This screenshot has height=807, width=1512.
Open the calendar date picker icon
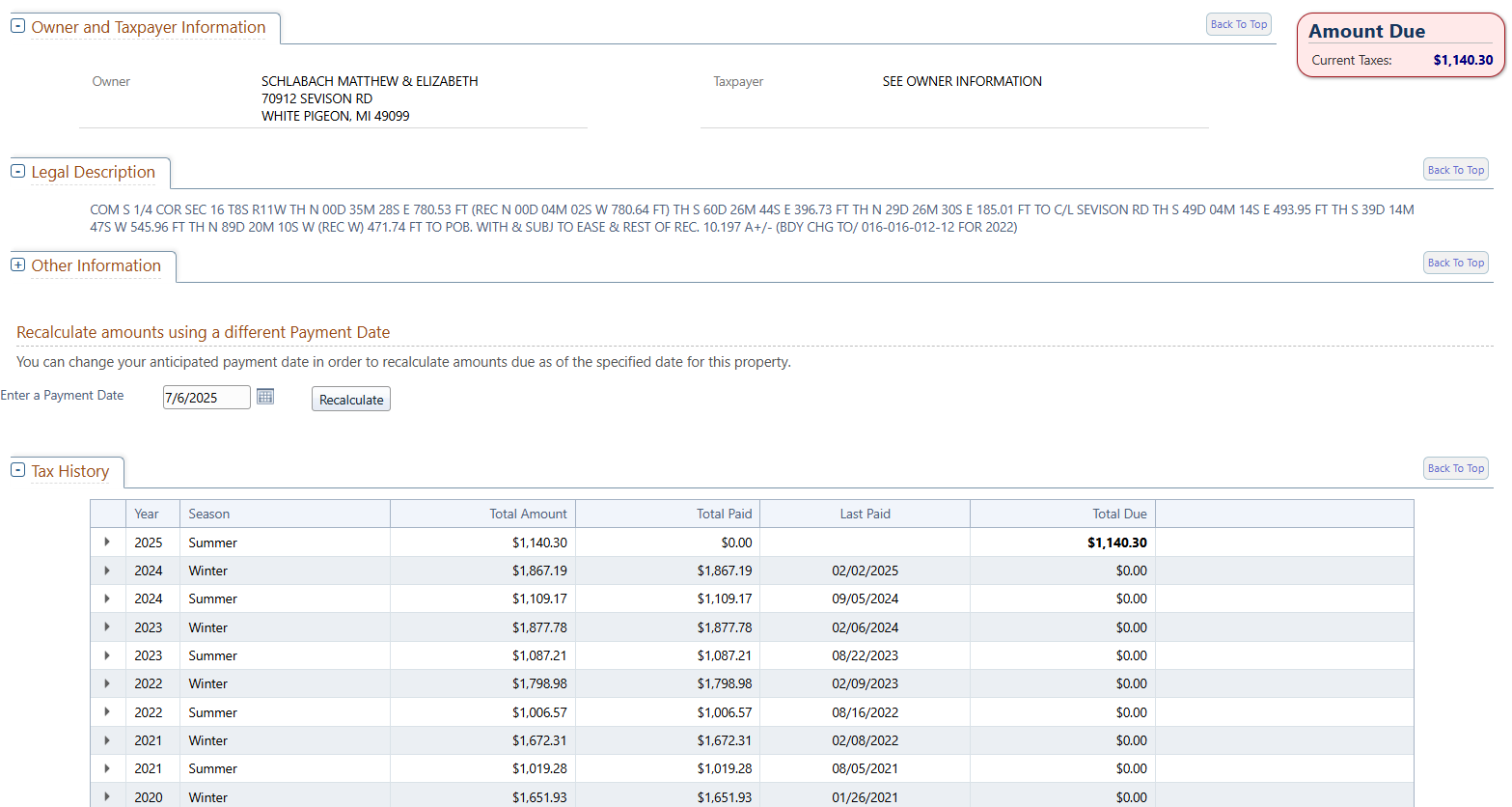pyautogui.click(x=265, y=397)
